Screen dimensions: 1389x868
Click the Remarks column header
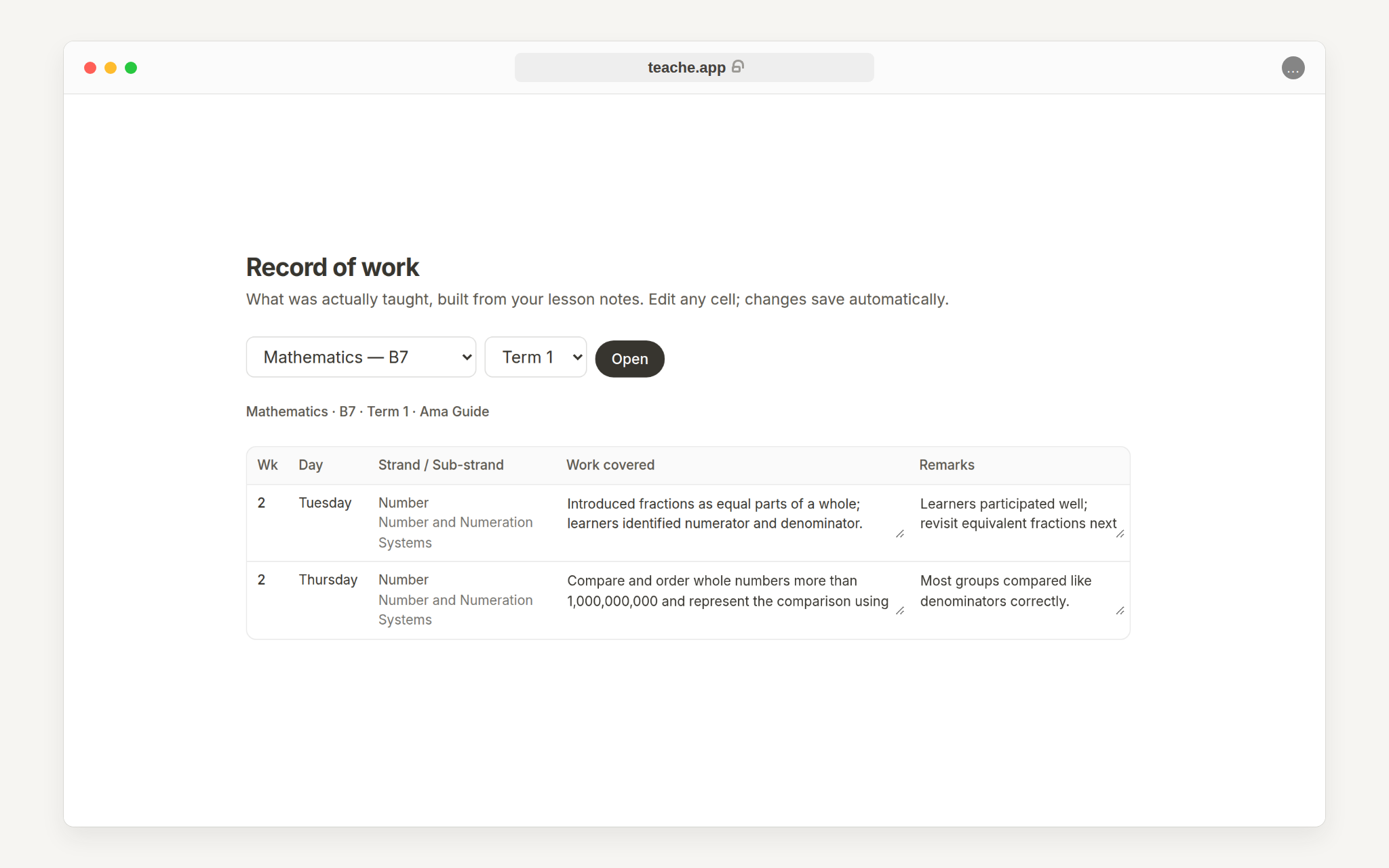[947, 465]
